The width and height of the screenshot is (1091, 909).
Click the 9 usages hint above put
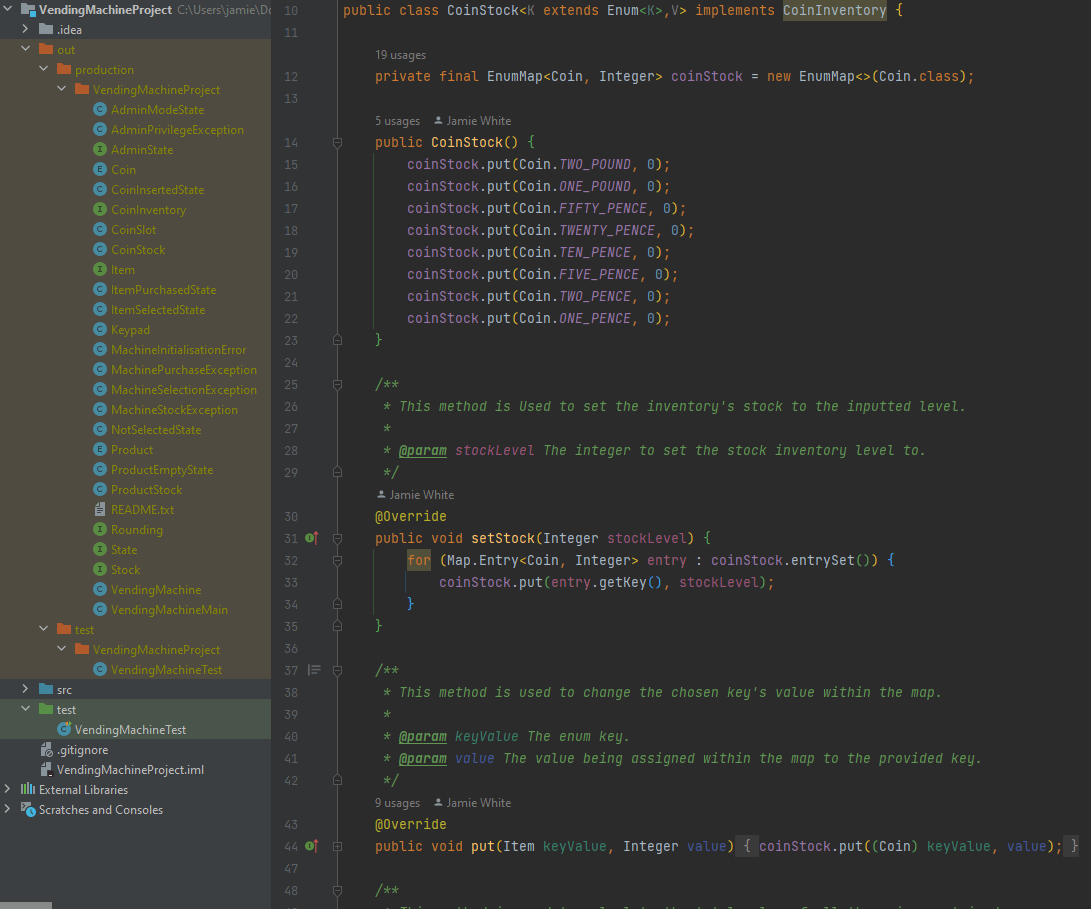tap(397, 803)
